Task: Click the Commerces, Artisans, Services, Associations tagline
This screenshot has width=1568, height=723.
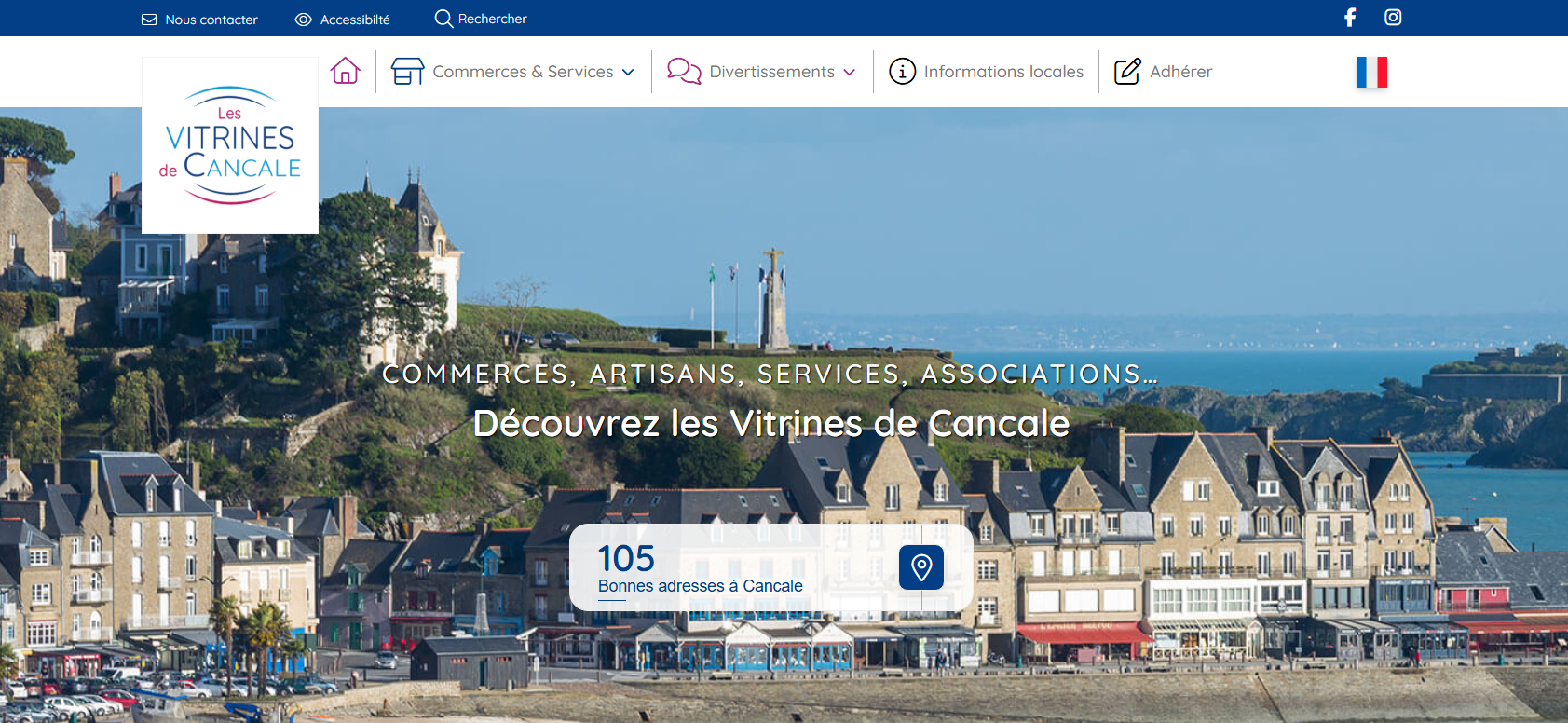Action: coord(770,374)
